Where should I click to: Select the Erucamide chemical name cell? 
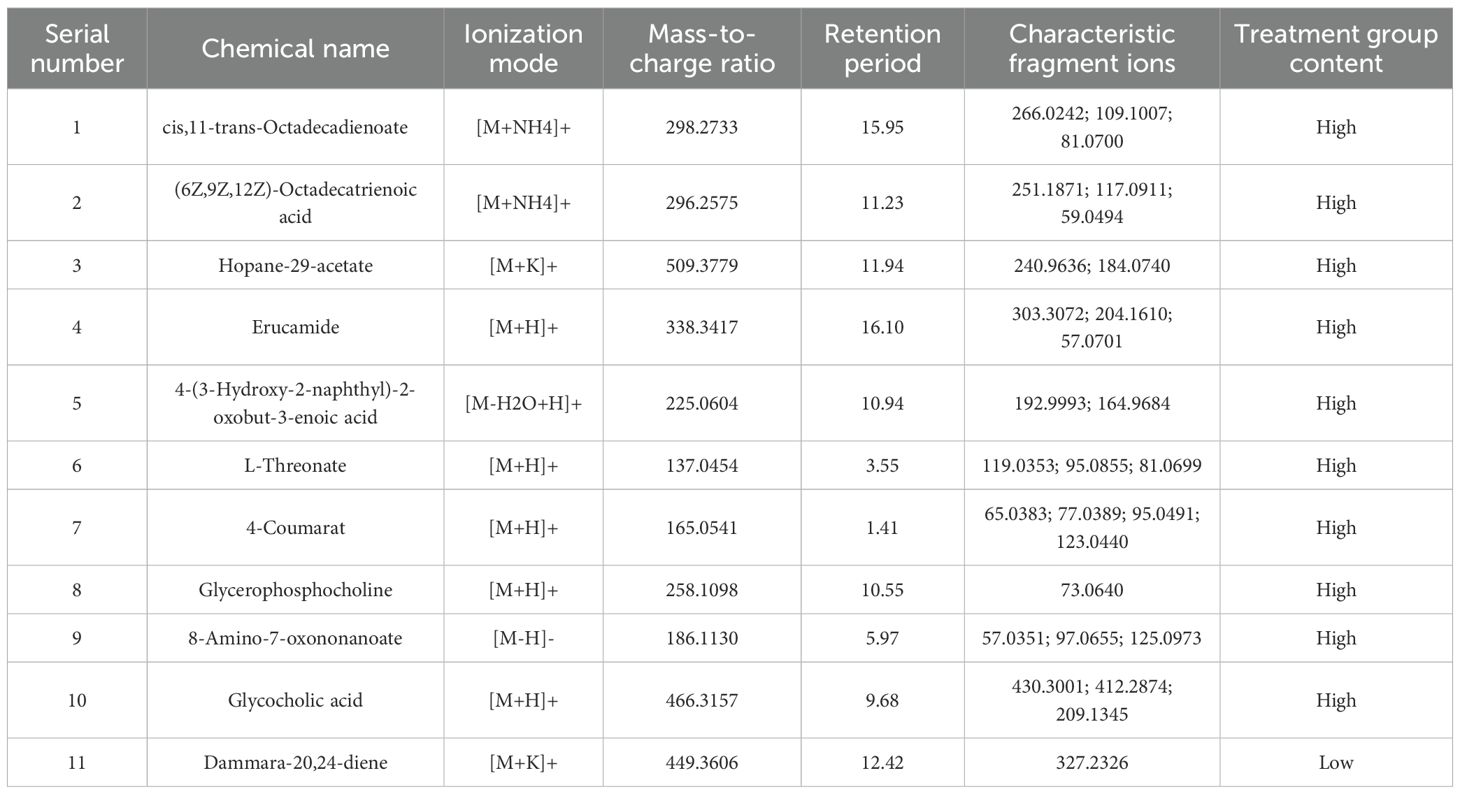click(x=295, y=327)
